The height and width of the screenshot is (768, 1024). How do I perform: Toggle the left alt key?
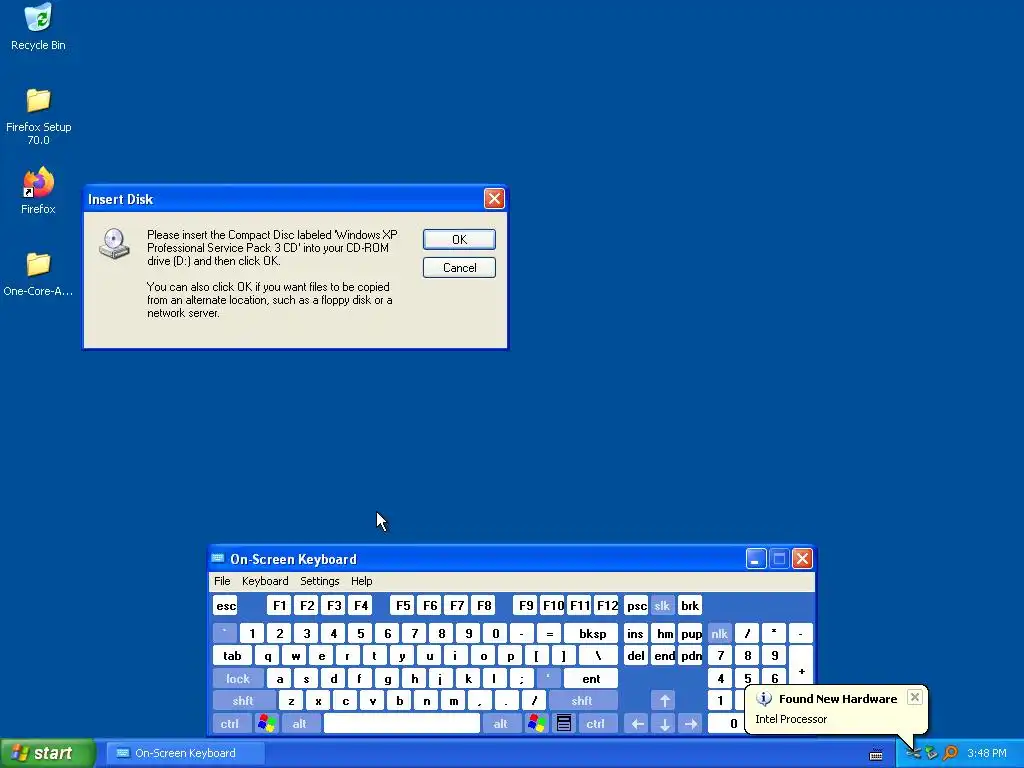pyautogui.click(x=300, y=724)
